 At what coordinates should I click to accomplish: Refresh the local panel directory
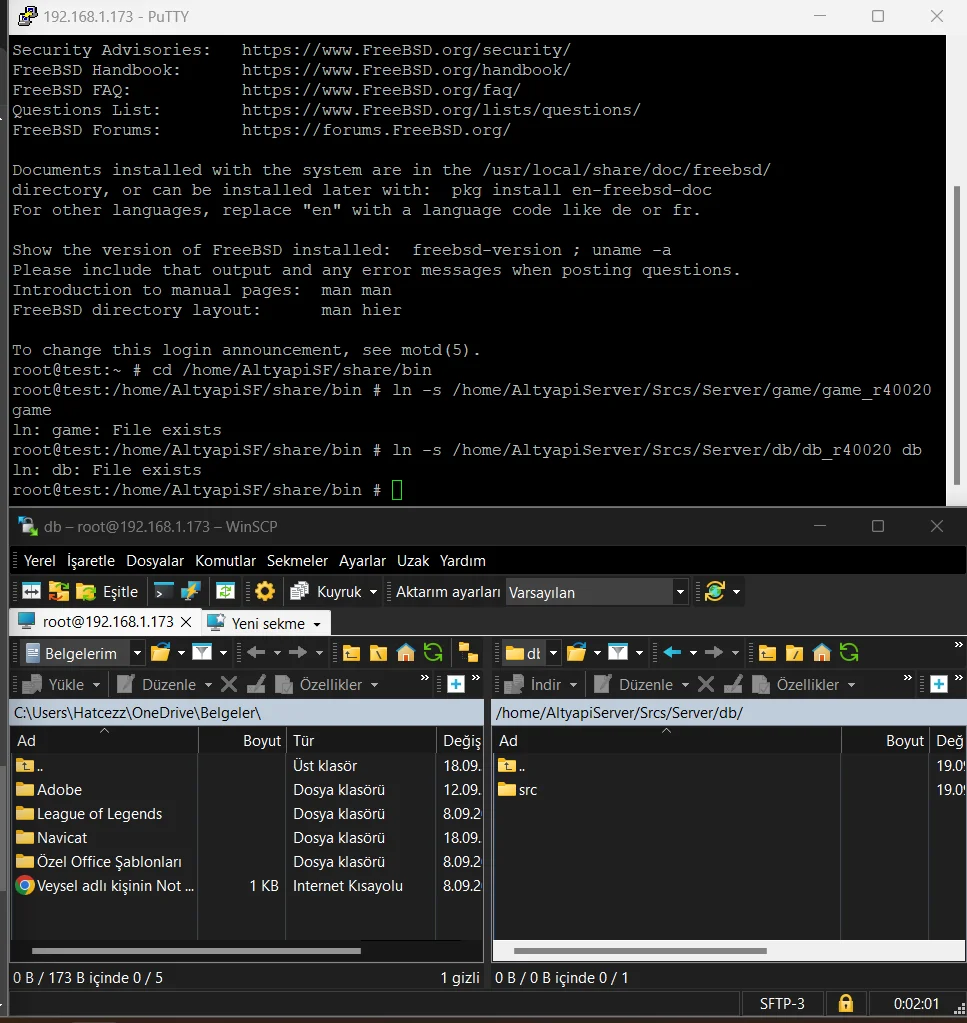[x=433, y=652]
